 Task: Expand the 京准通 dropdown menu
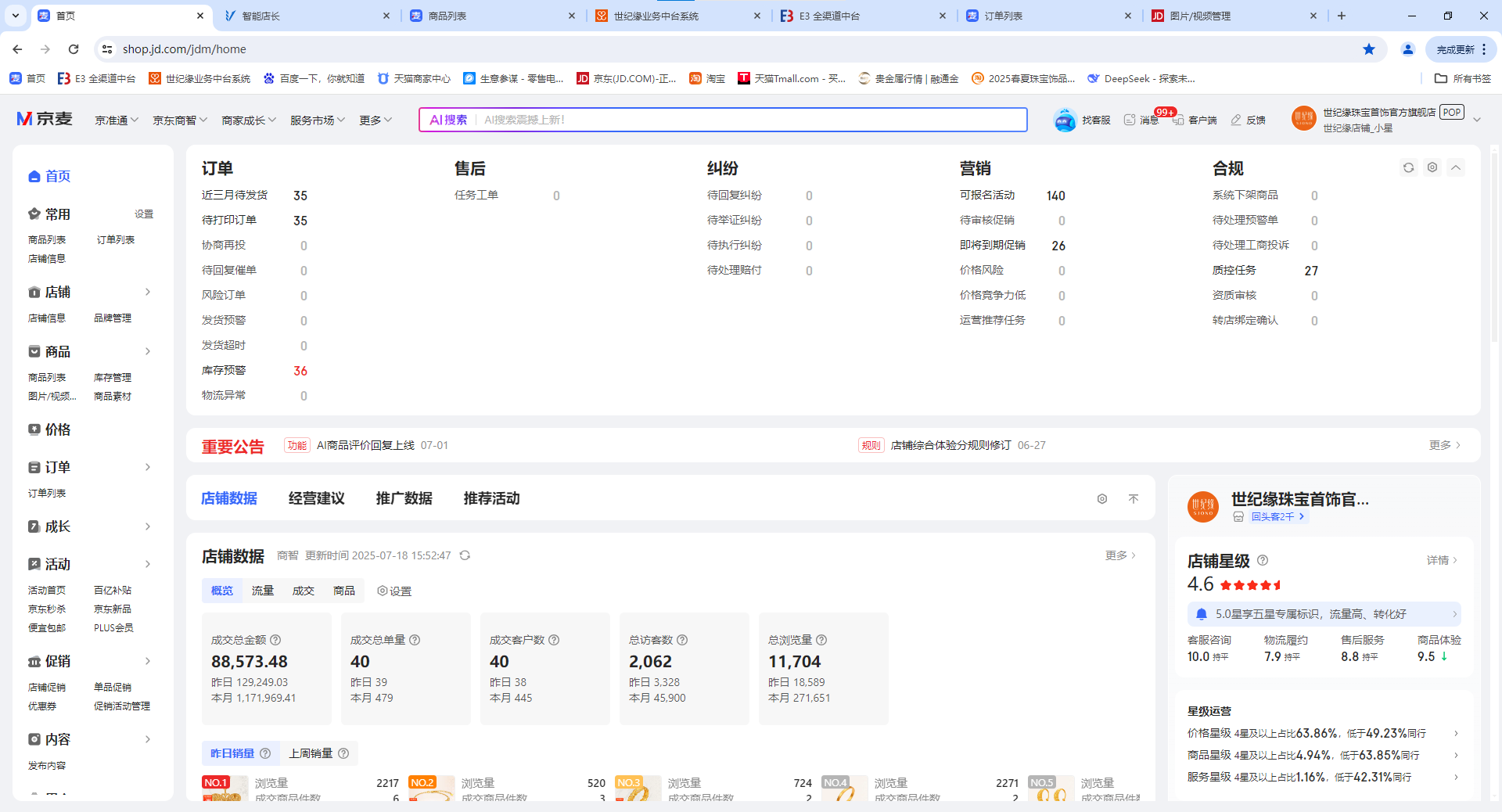tap(117, 120)
